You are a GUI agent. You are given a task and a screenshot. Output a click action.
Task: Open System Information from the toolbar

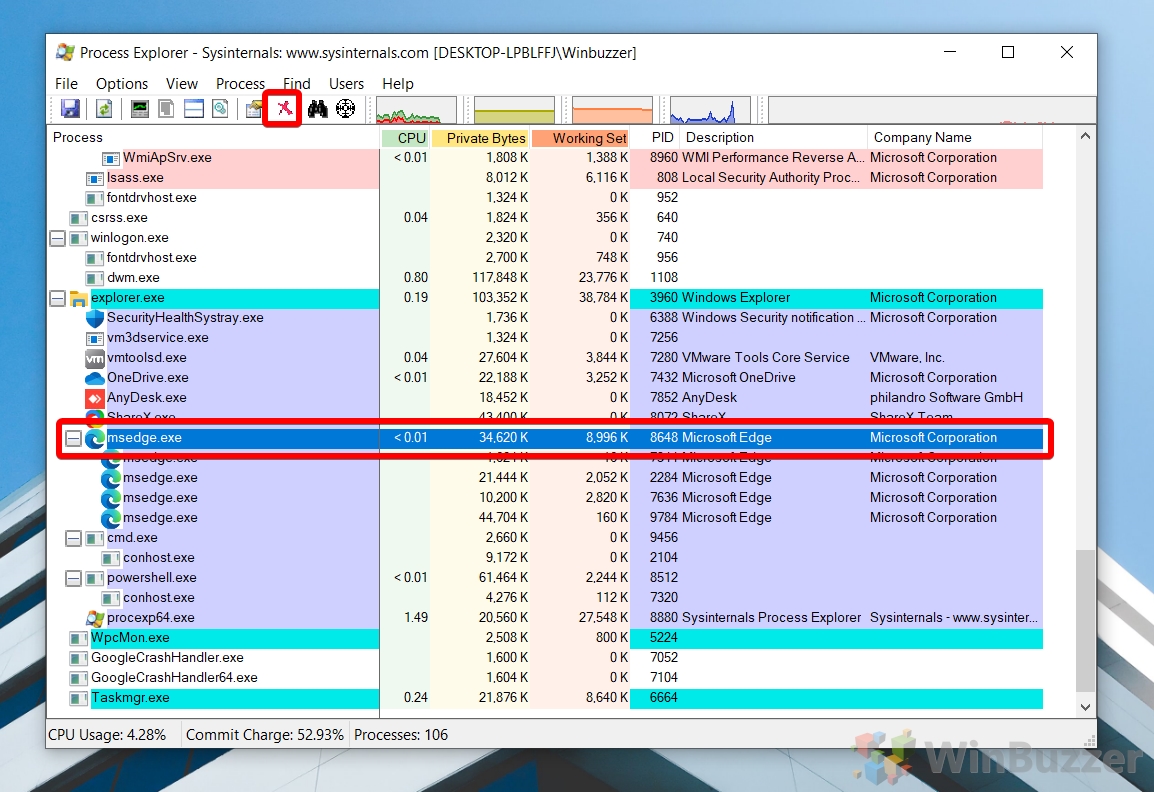tap(140, 109)
